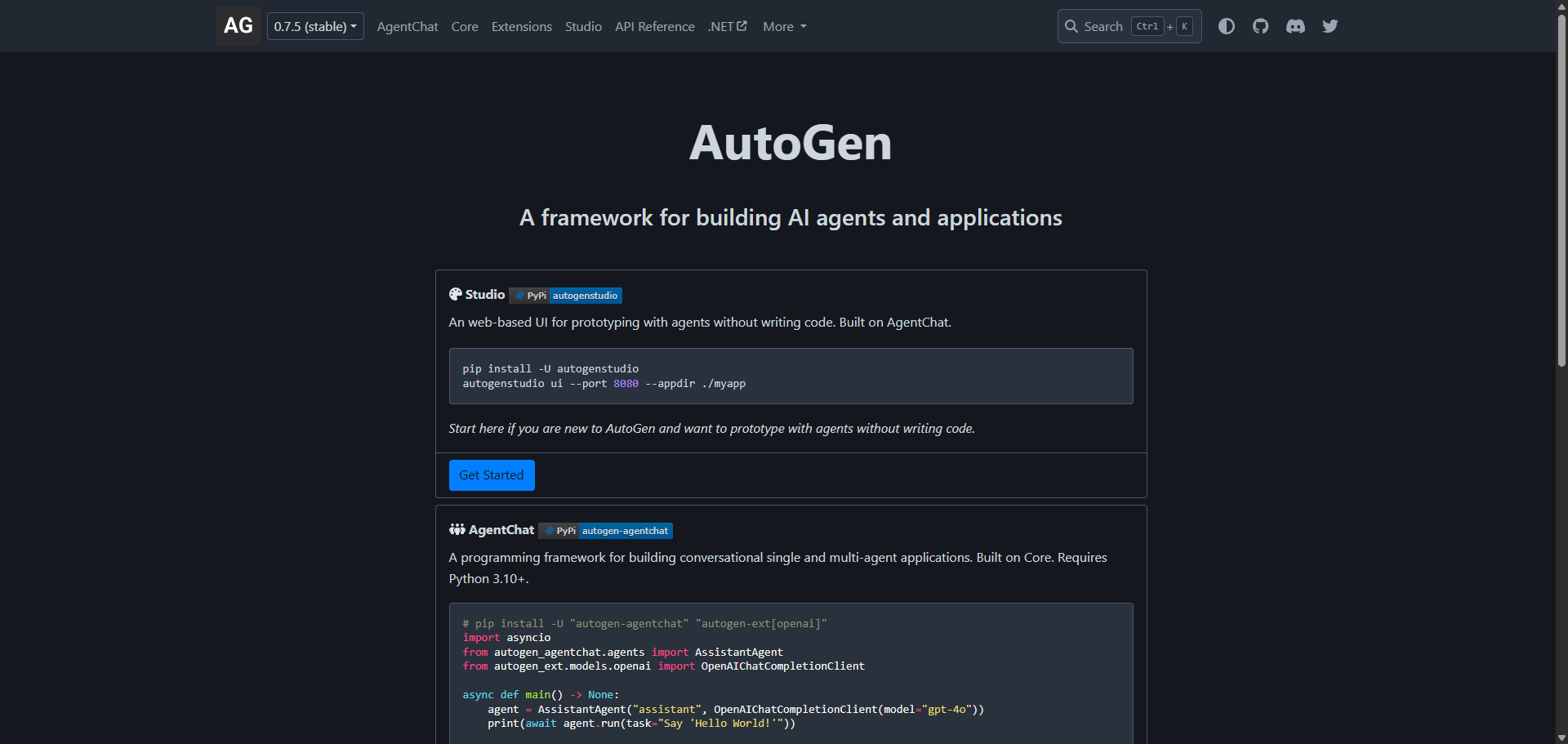Click the search magnifier icon

pyautogui.click(x=1071, y=26)
